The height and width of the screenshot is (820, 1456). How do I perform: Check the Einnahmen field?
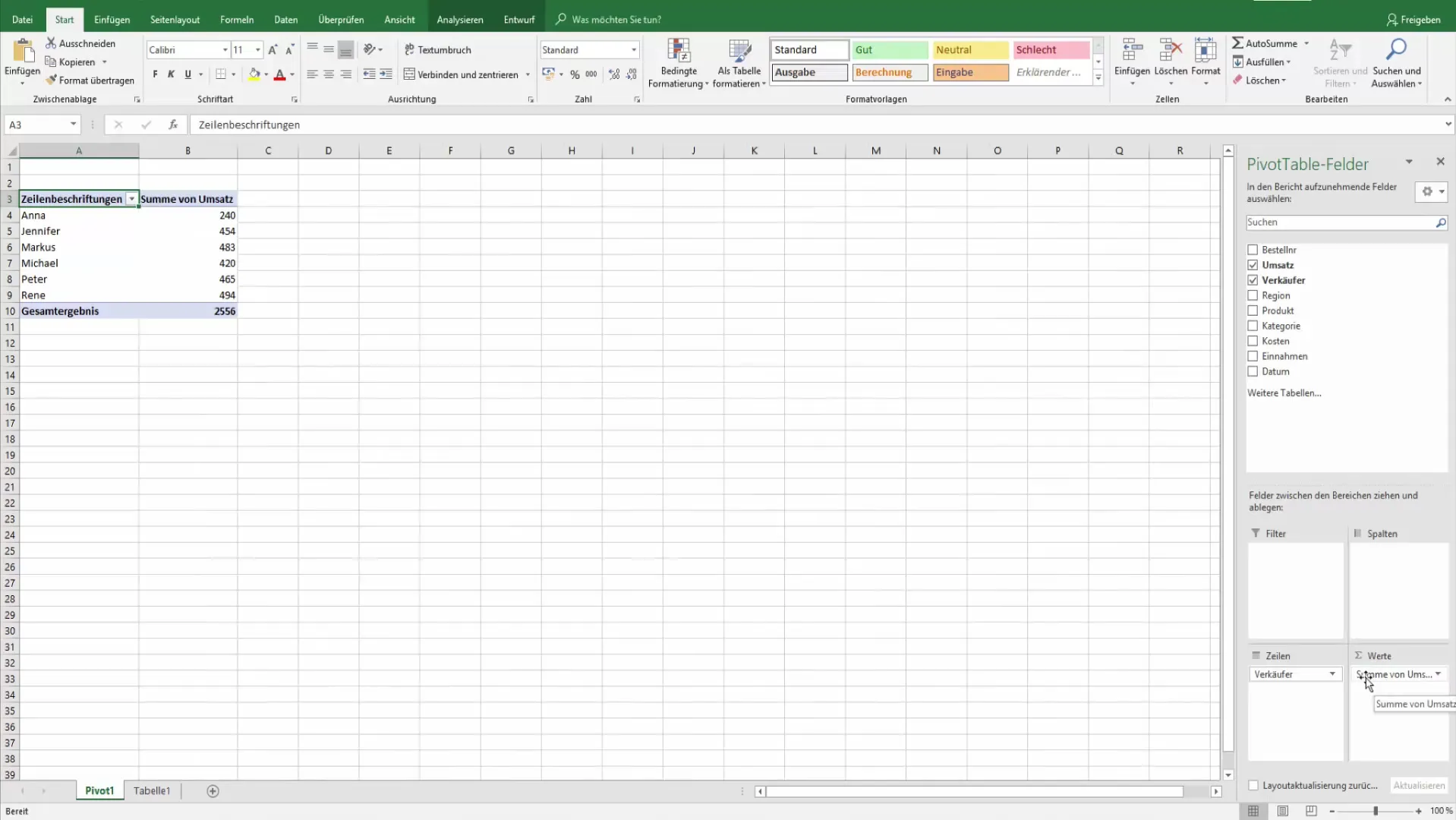[x=1253, y=356]
